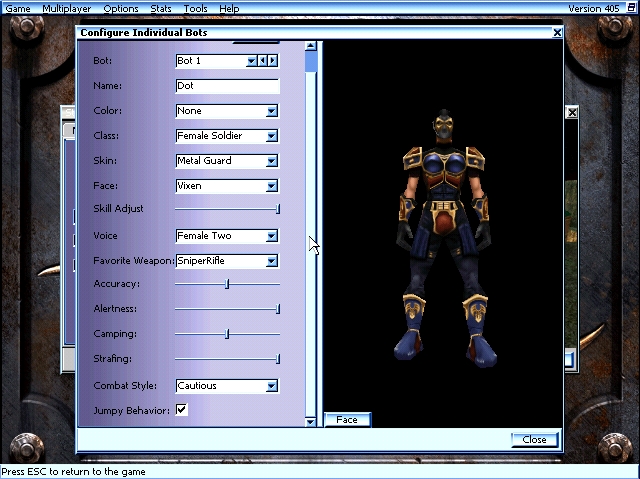
Task: Open the Bot selection dropdown
Action: pyautogui.click(x=252, y=61)
